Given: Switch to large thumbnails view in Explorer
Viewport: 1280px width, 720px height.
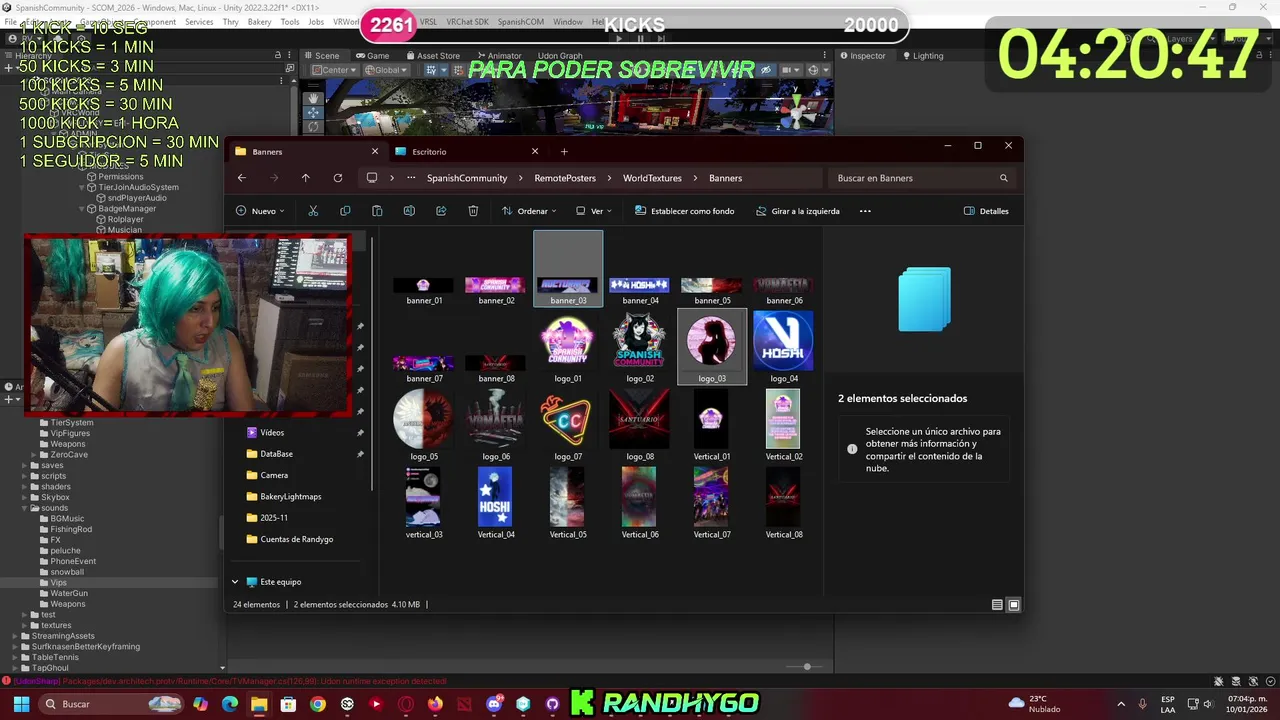Looking at the screenshot, I should [x=1013, y=605].
